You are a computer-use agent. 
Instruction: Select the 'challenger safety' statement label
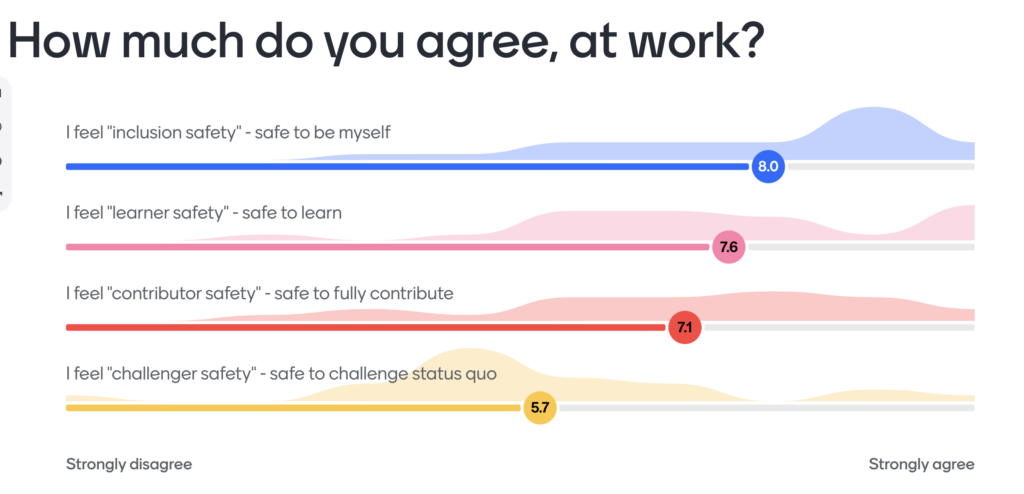[x=281, y=374]
